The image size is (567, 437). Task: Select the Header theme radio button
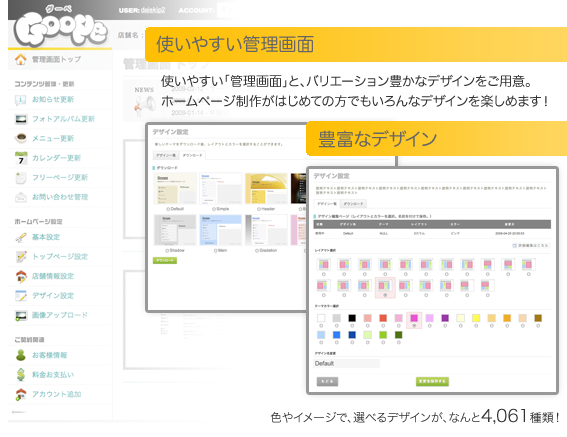click(259, 209)
